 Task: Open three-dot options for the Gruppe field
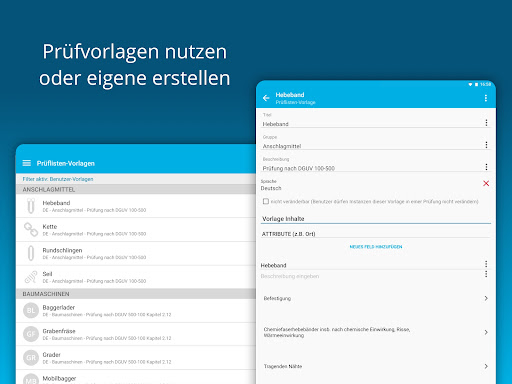(486, 145)
